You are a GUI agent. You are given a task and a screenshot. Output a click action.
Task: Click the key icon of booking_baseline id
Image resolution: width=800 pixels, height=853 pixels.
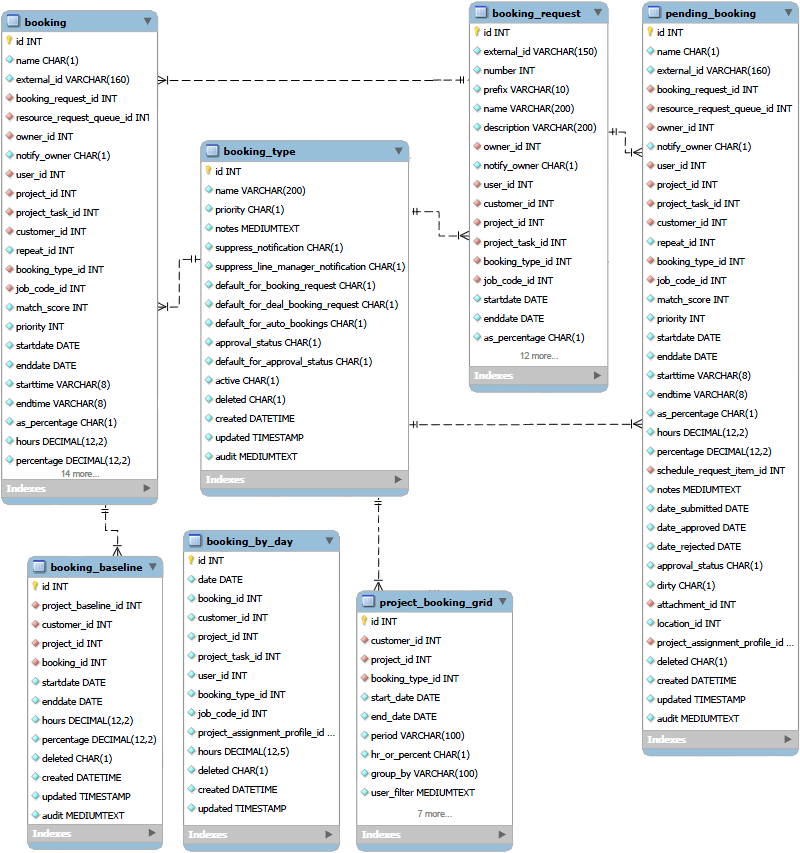point(35,586)
